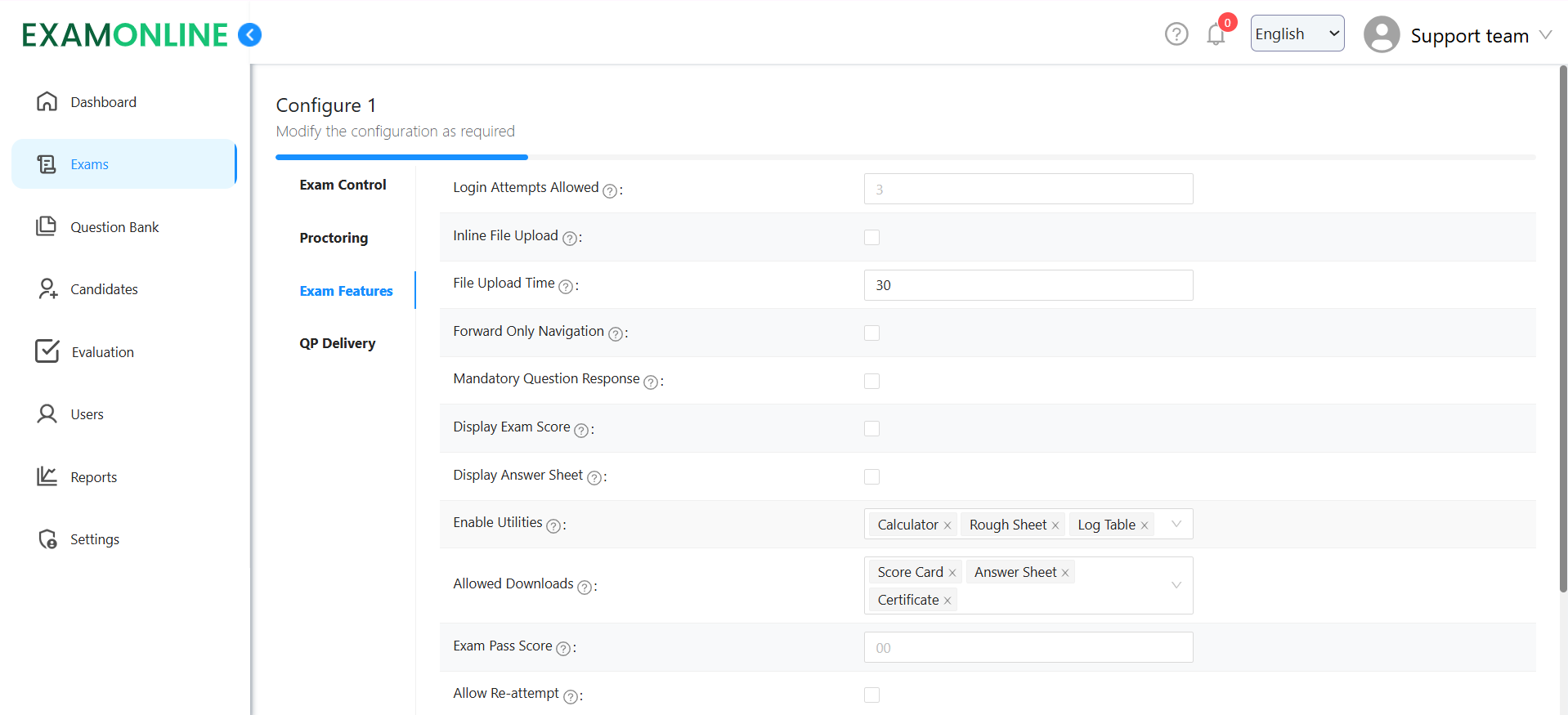Click the Exam Pass Score input field
The image size is (1568, 715).
1028,647
